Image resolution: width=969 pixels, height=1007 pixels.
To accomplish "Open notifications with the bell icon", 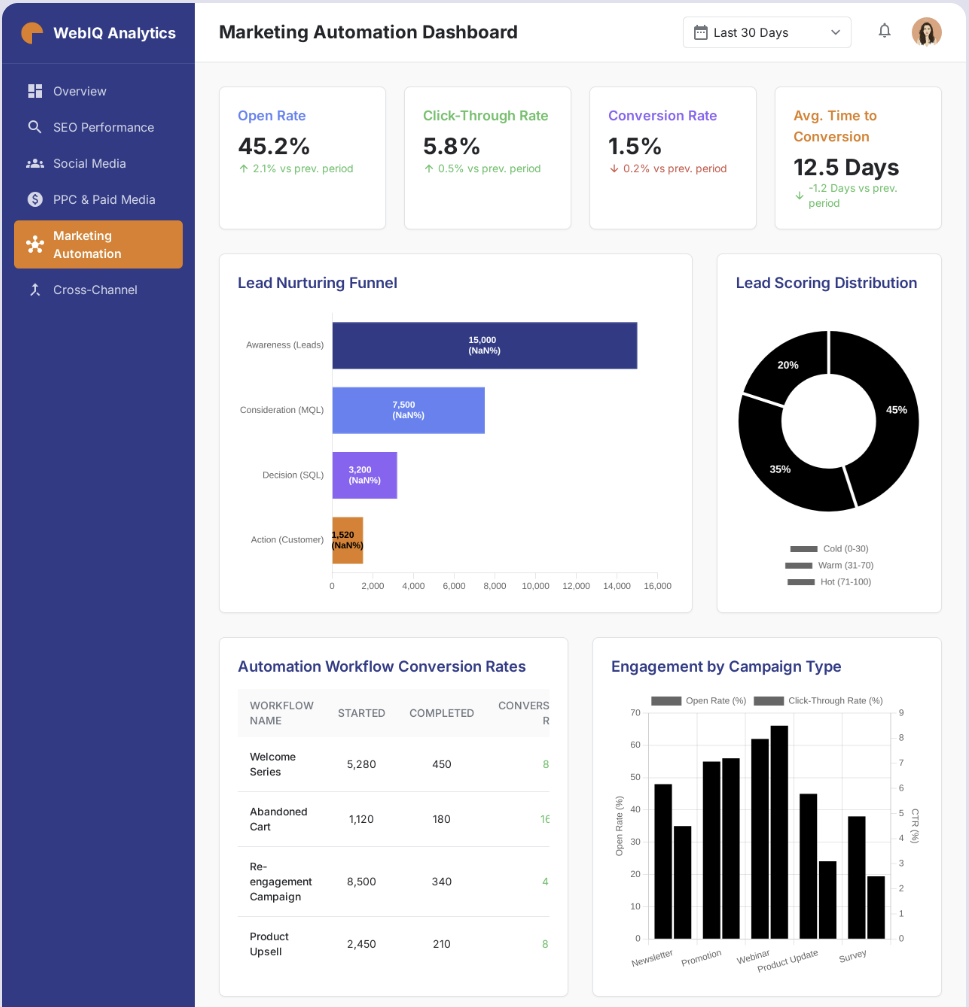I will click(x=884, y=31).
